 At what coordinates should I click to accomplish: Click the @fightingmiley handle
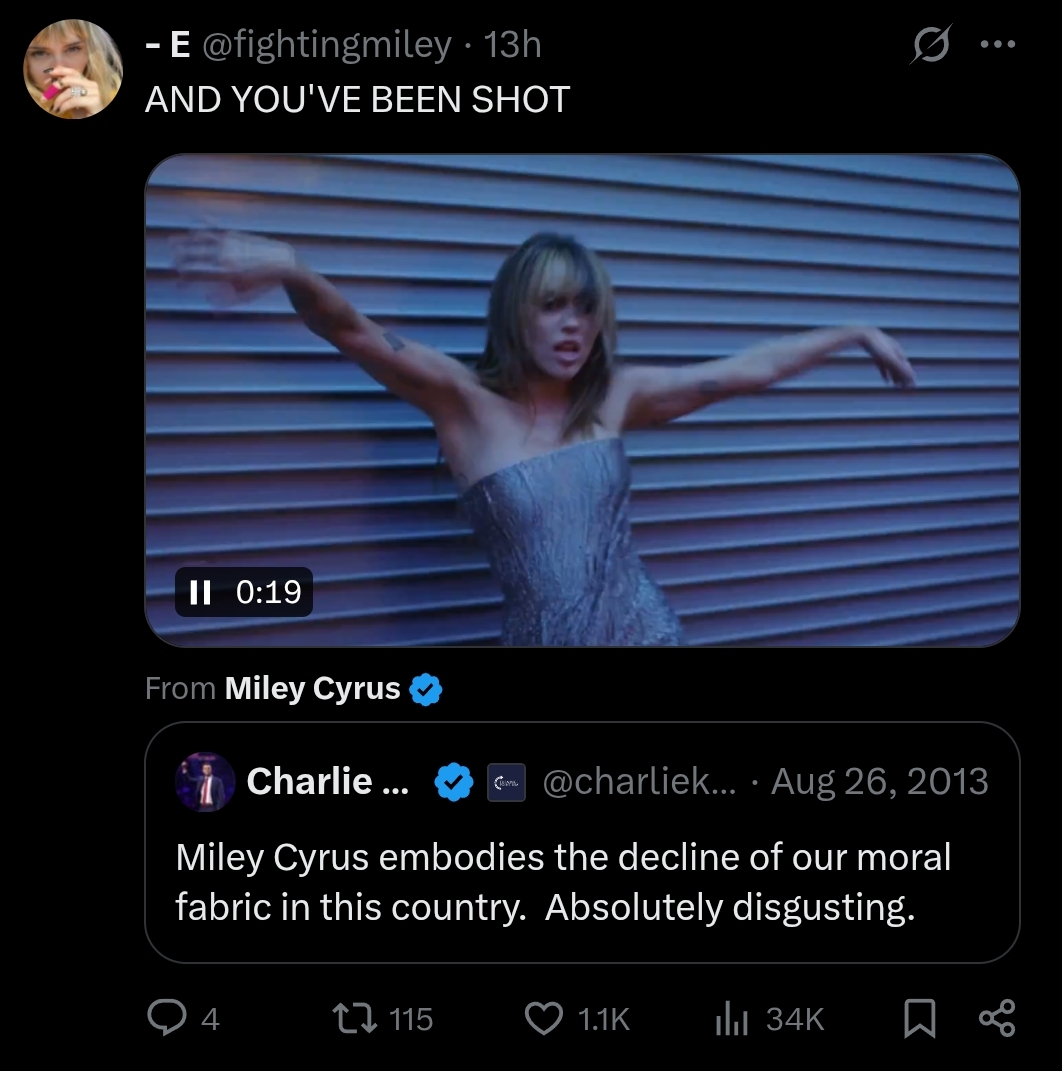pyautogui.click(x=327, y=45)
